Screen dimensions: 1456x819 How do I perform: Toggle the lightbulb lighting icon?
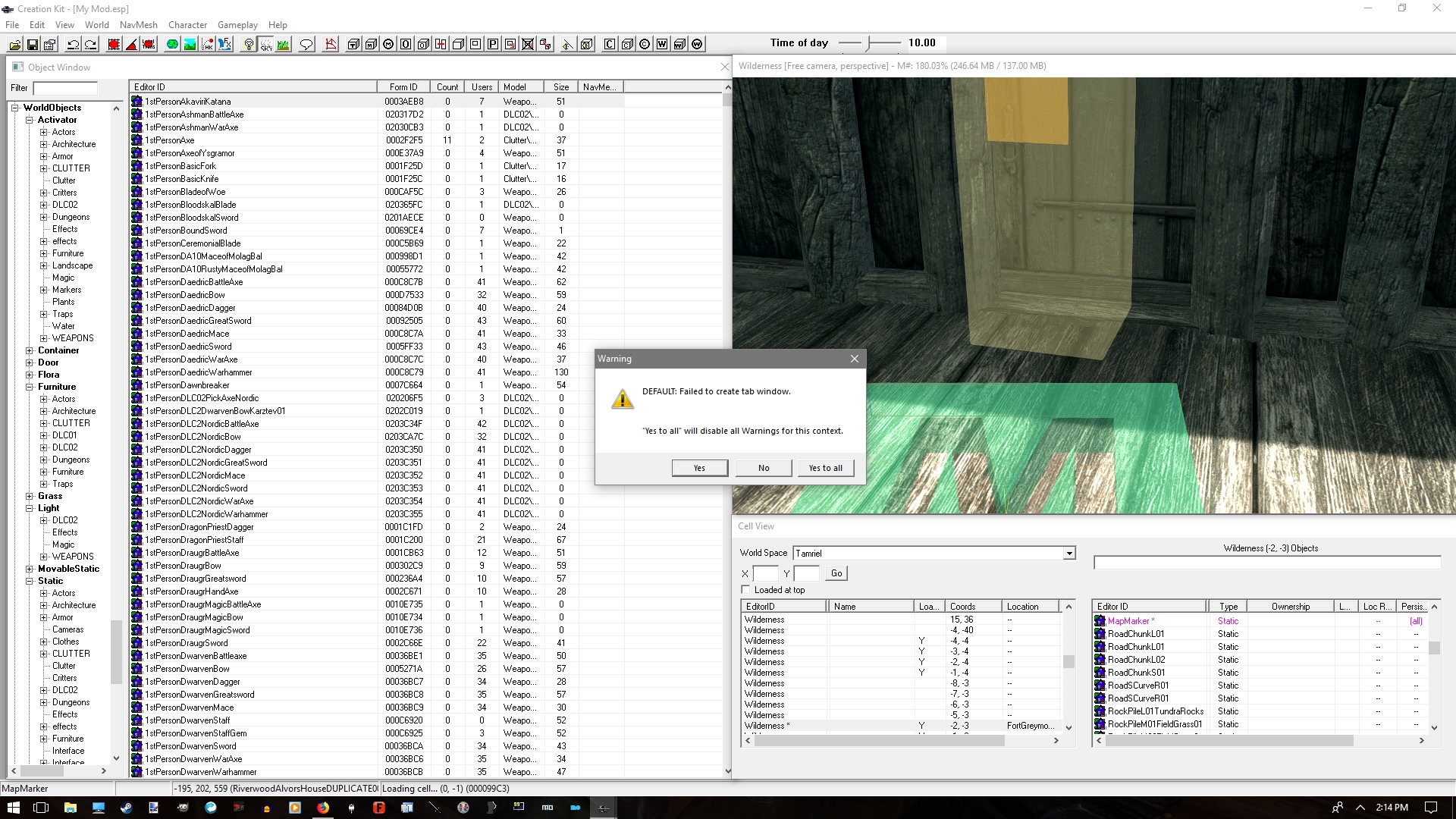click(x=249, y=45)
